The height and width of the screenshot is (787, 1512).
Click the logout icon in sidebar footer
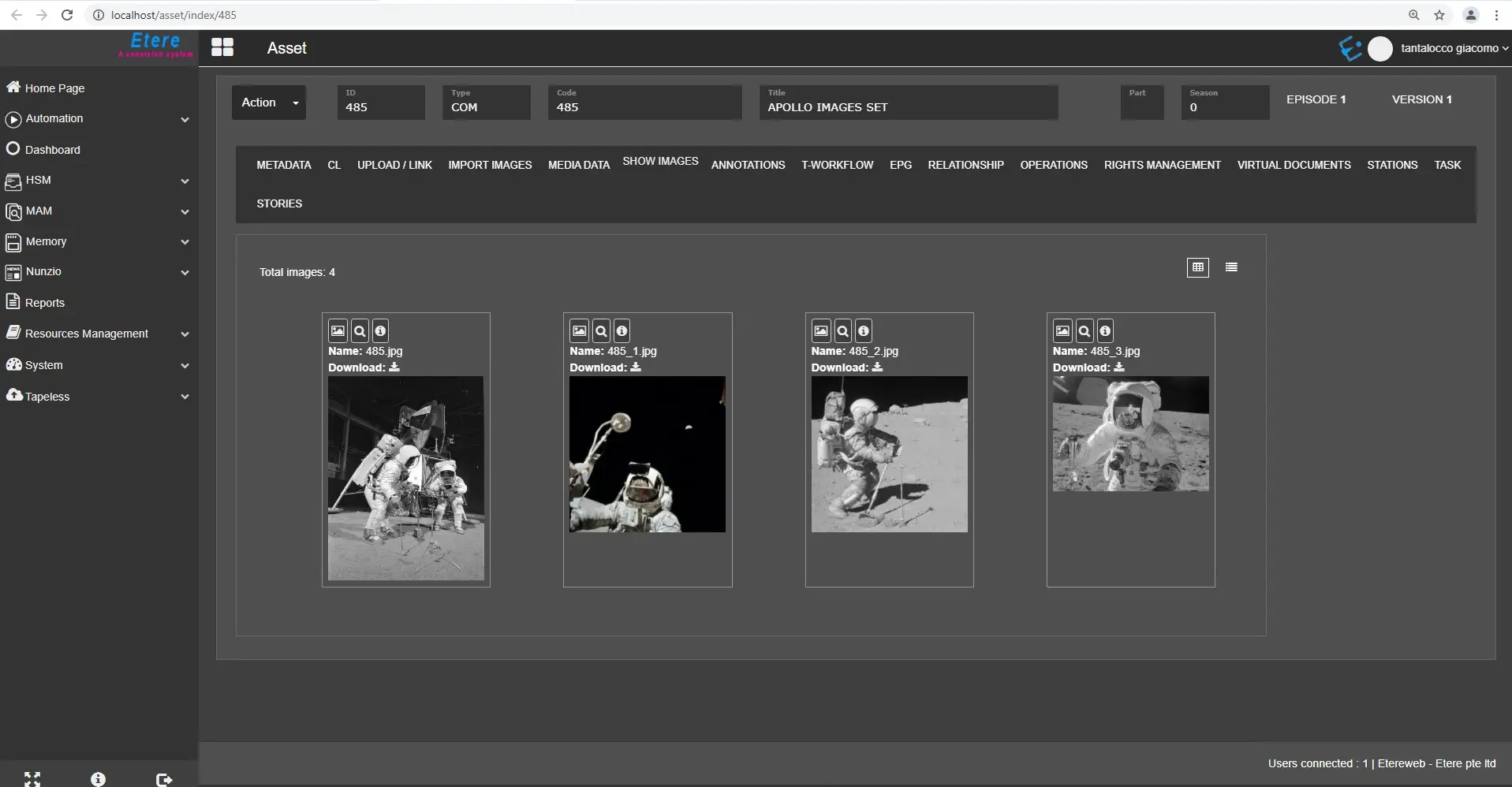pyautogui.click(x=164, y=779)
